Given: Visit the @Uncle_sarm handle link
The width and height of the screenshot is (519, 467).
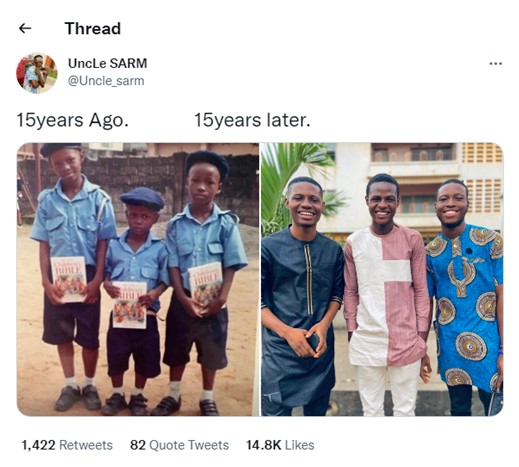Looking at the screenshot, I should pyautogui.click(x=106, y=81).
